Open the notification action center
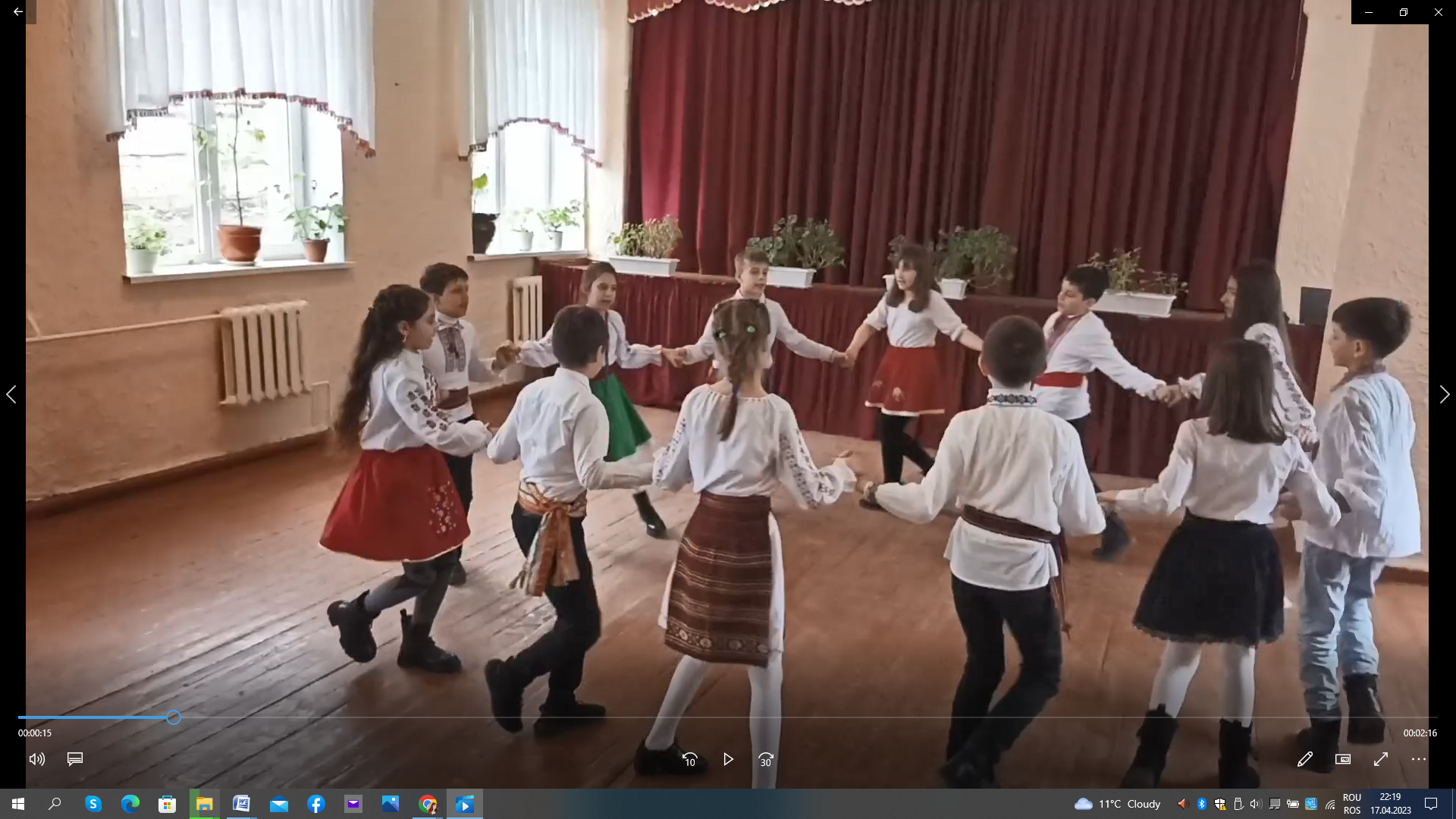The image size is (1456, 819). [1431, 804]
